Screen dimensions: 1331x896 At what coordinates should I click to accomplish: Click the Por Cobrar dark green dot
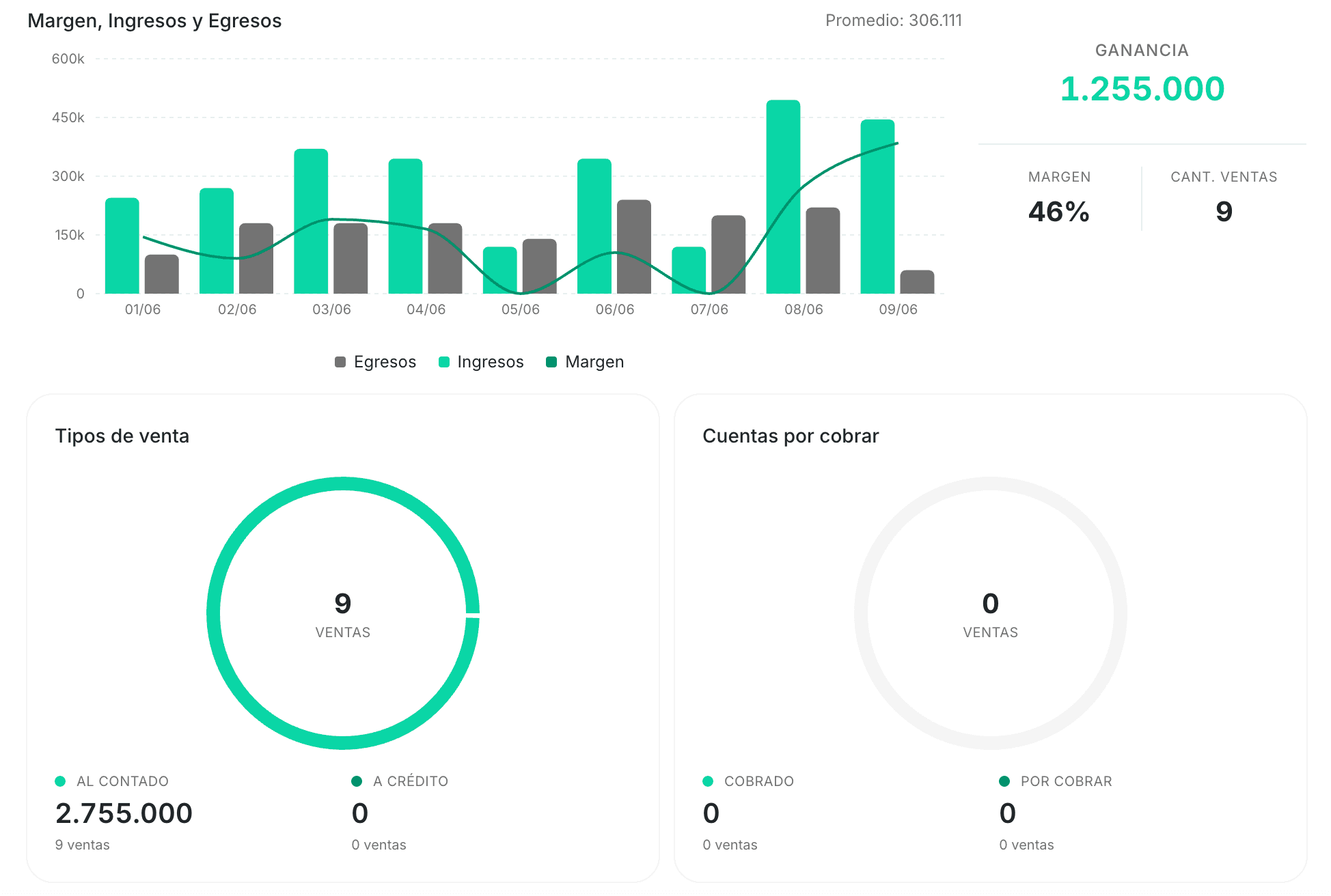1004,781
